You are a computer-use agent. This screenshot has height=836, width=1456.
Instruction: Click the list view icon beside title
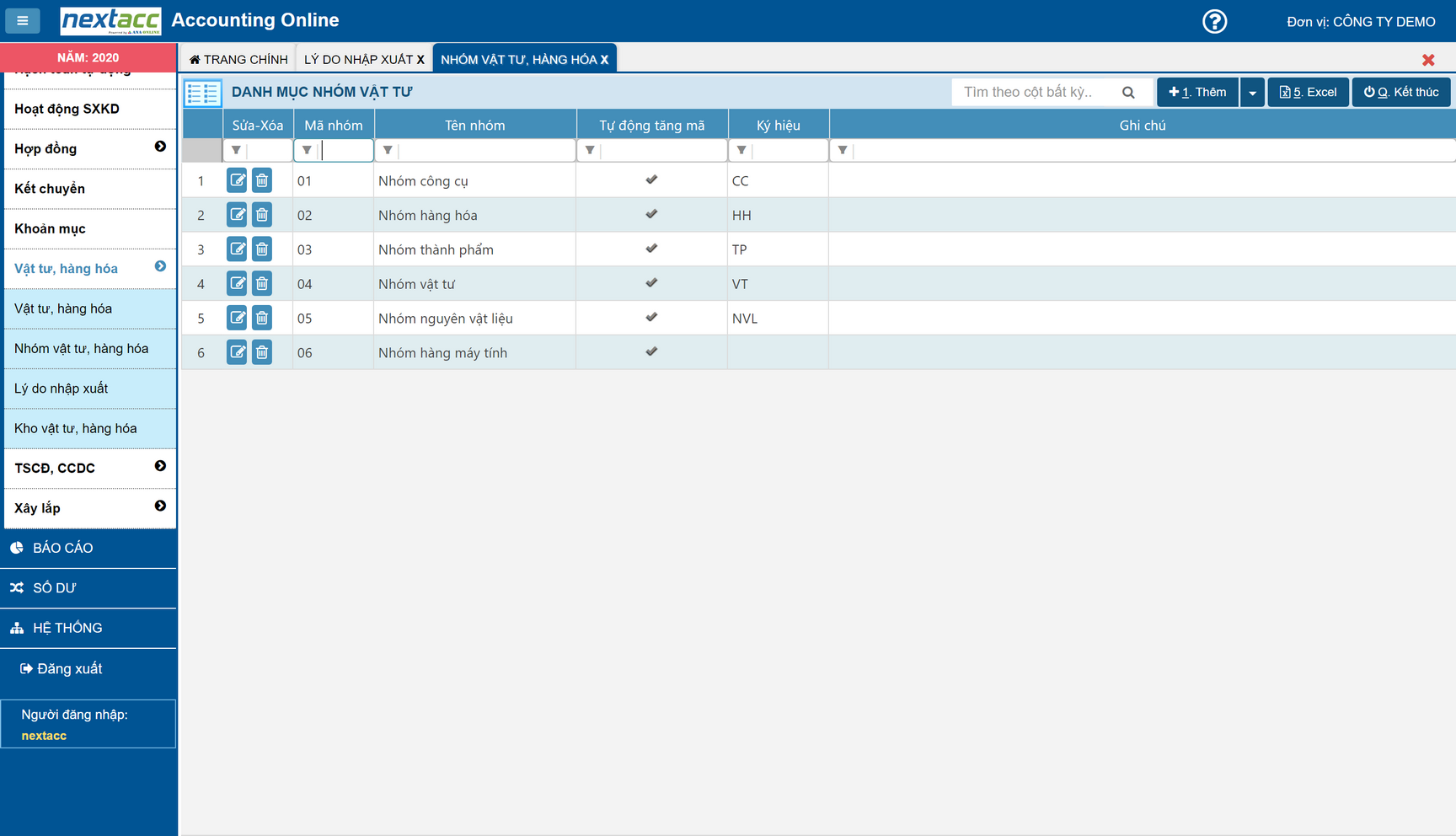click(x=203, y=93)
